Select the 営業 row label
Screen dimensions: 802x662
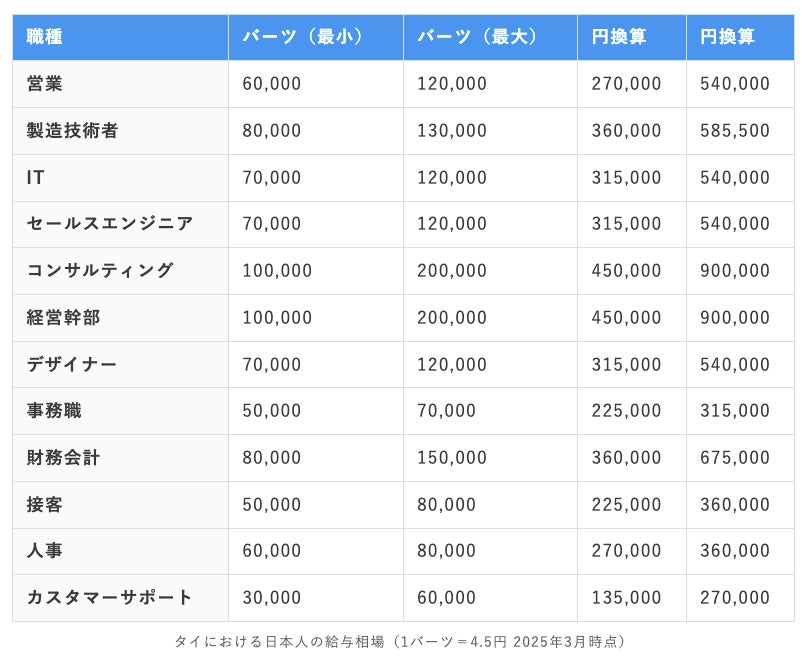tap(45, 84)
